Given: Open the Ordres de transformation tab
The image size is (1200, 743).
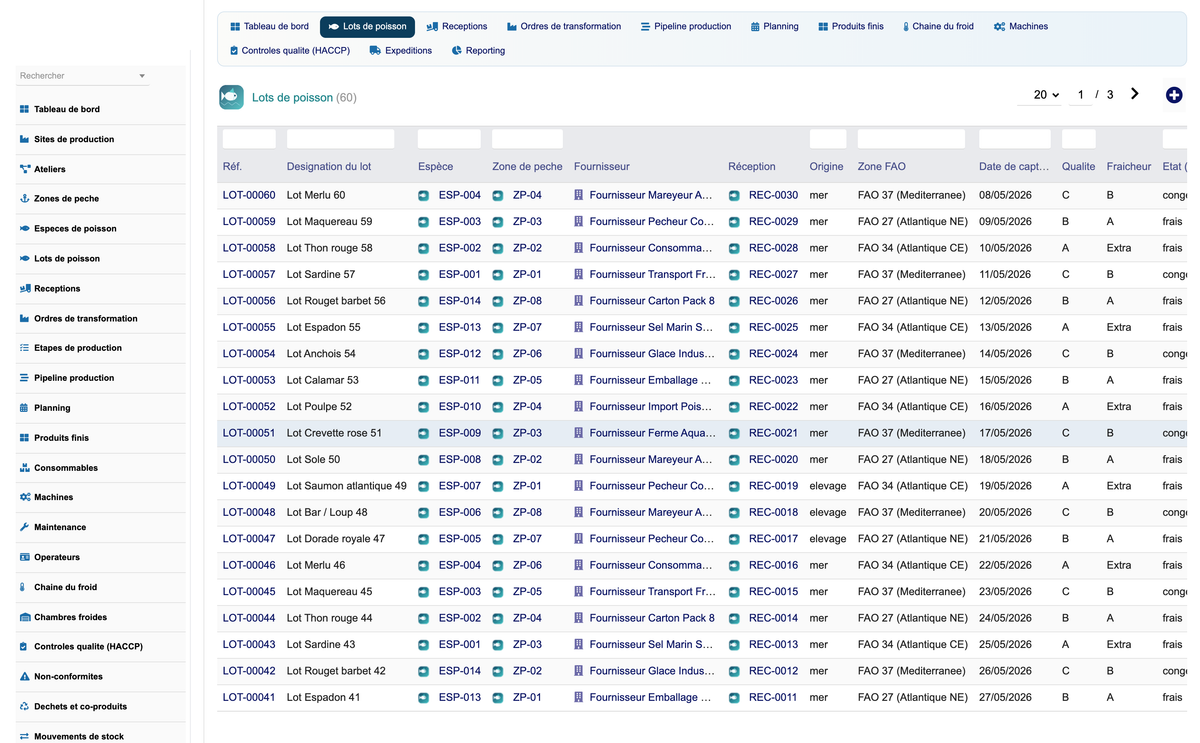Looking at the screenshot, I should (x=564, y=27).
